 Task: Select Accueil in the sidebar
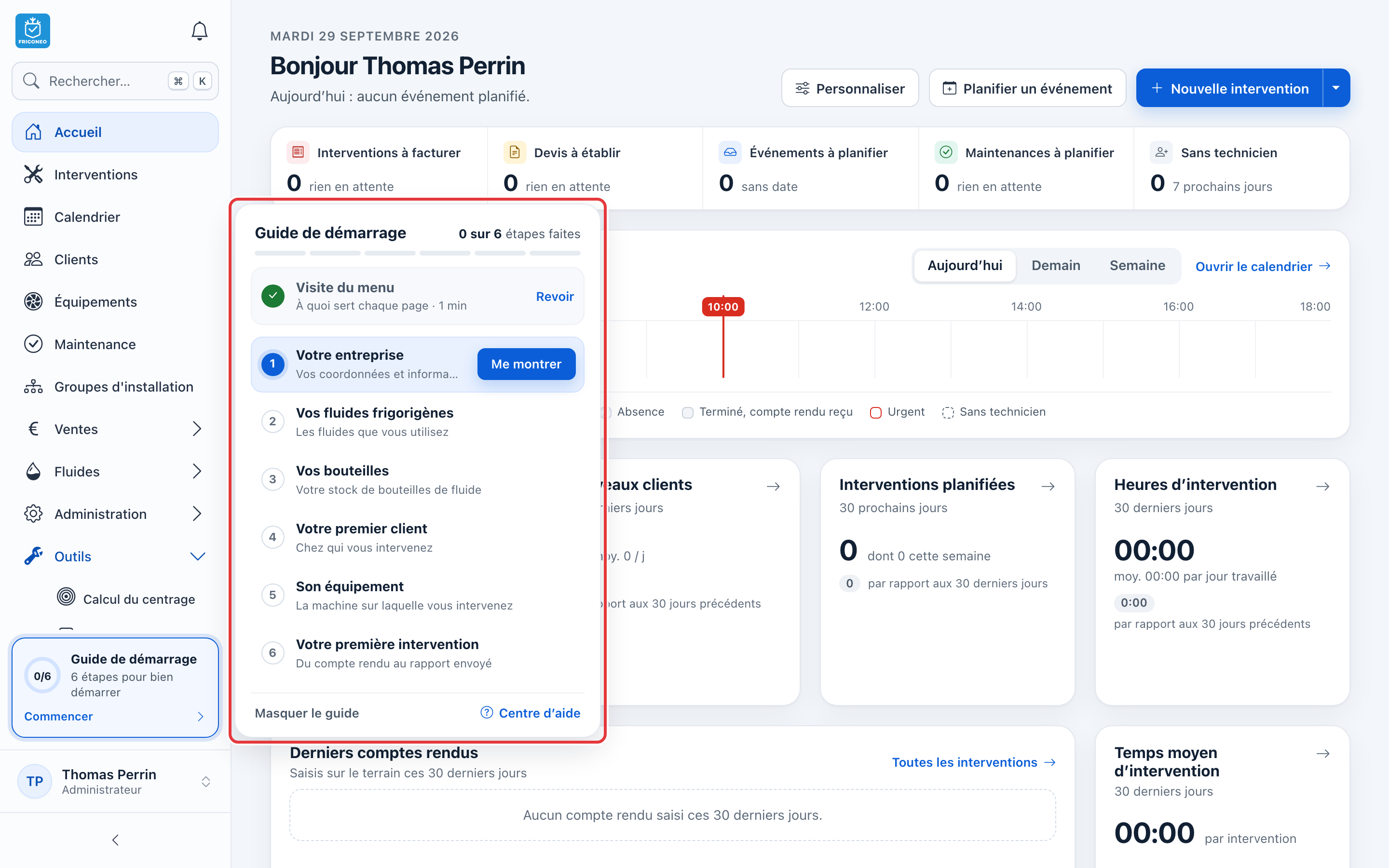pyautogui.click(x=115, y=132)
